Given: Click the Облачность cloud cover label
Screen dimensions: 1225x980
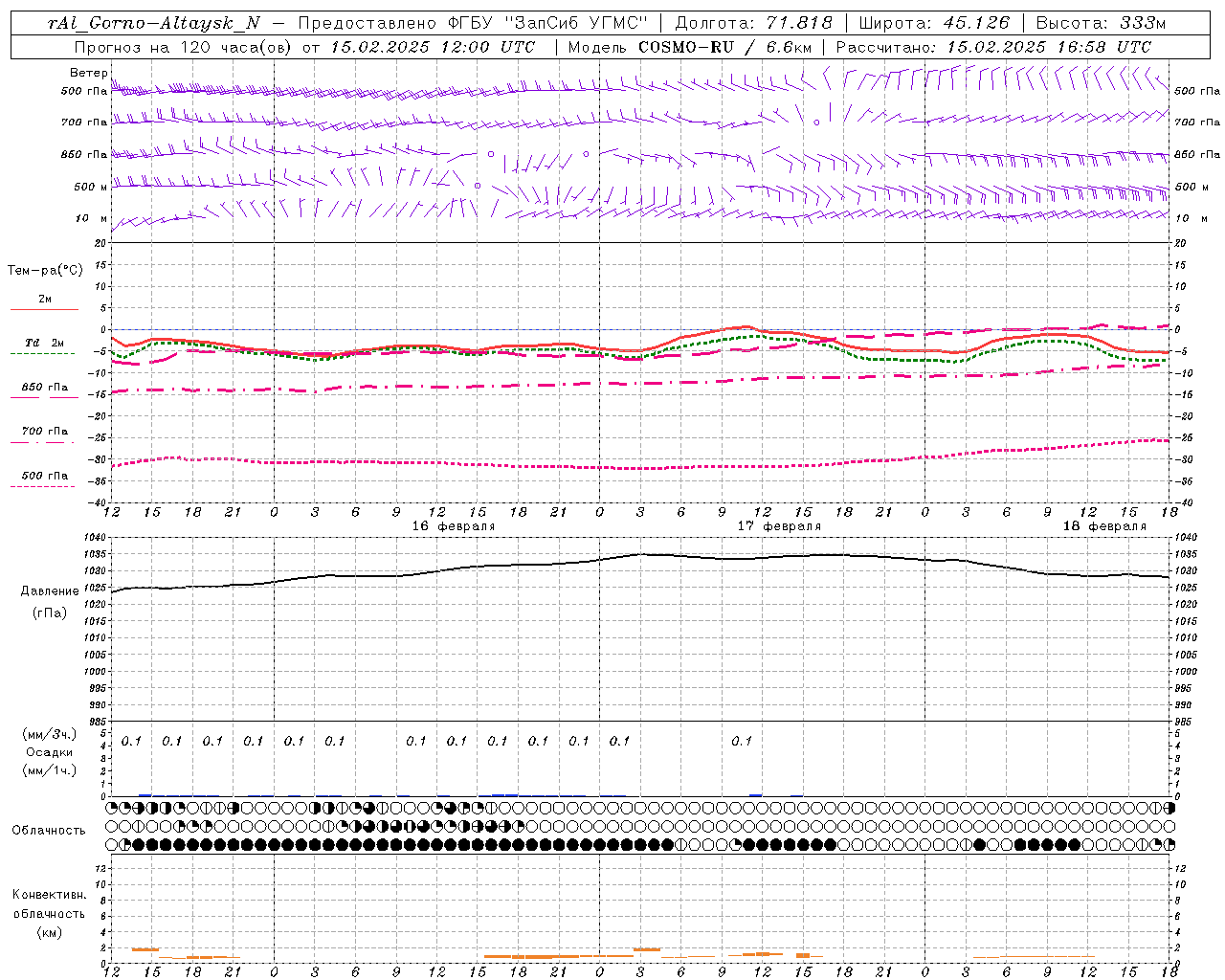Looking at the screenshot, I should tap(49, 831).
